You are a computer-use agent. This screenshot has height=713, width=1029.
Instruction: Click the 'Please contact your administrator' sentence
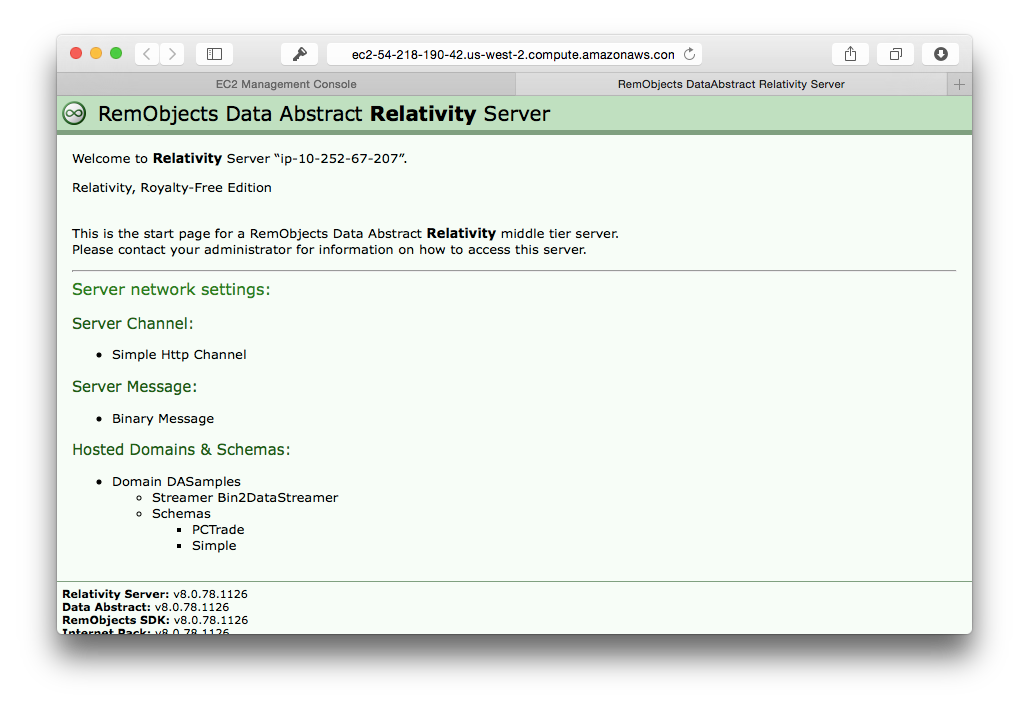tap(329, 249)
